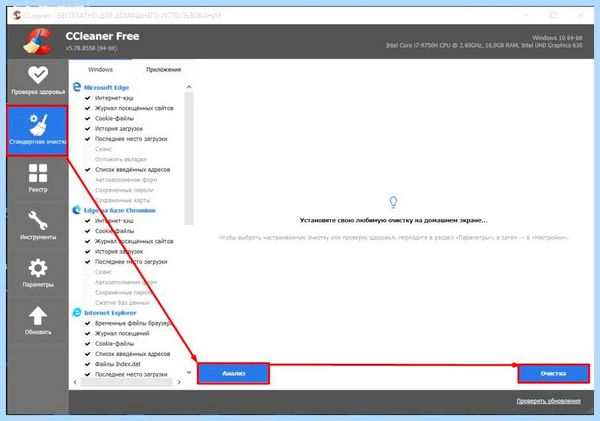600x421 pixels.
Task: Click the small CCleaner title bar icon
Action: coord(16,15)
